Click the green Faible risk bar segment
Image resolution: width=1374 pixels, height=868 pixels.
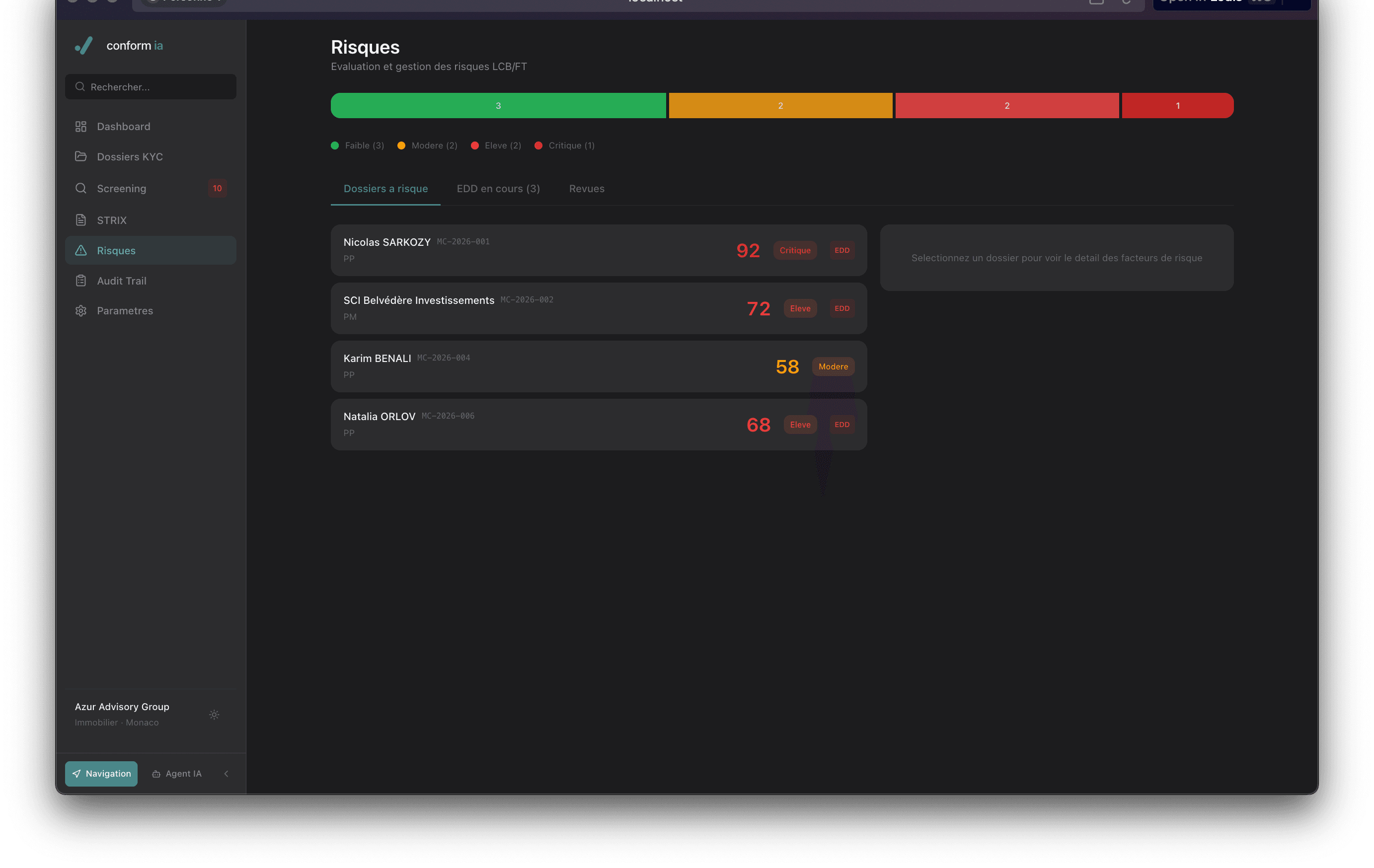[498, 105]
